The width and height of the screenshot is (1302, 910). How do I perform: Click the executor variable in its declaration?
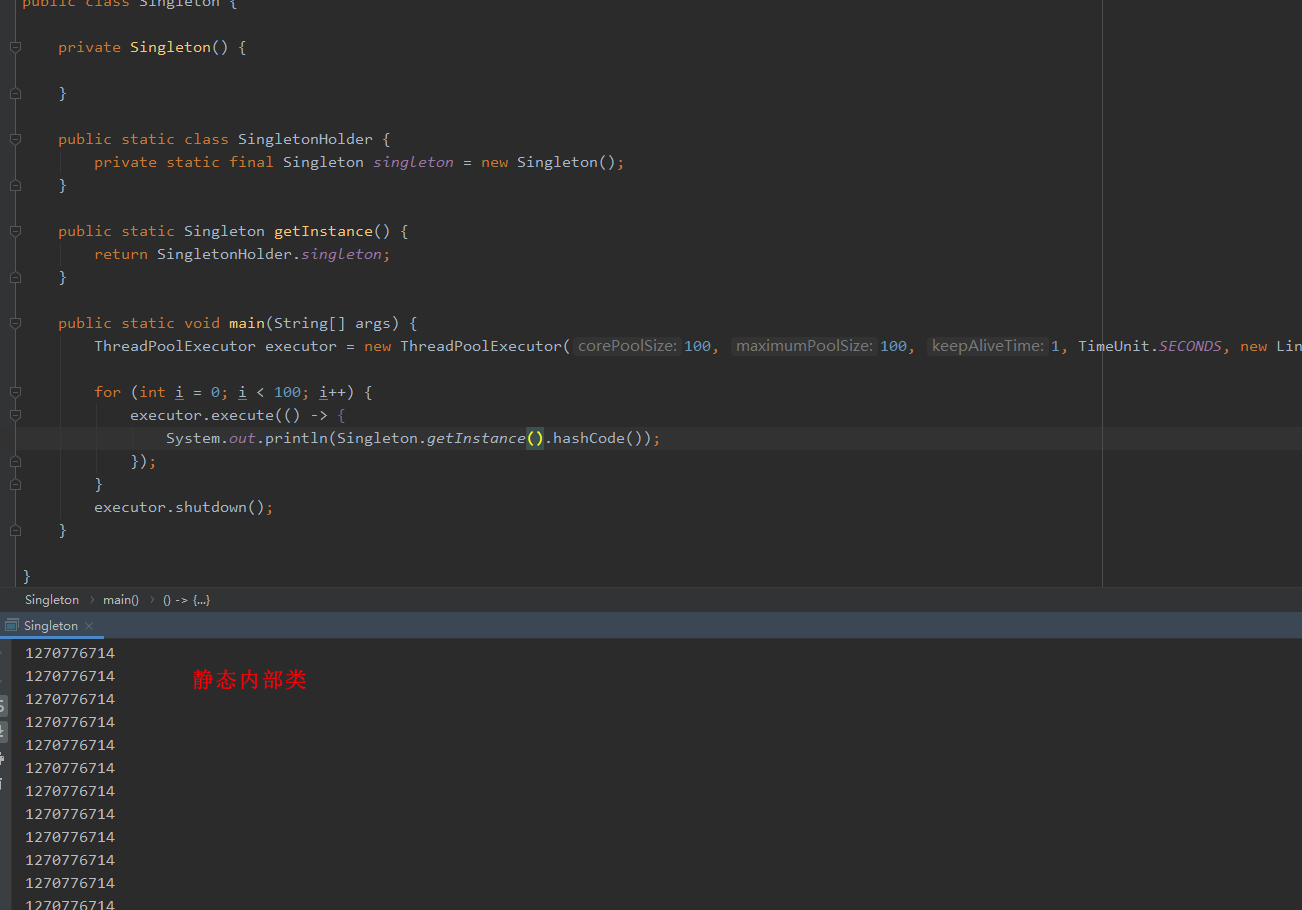click(x=301, y=346)
